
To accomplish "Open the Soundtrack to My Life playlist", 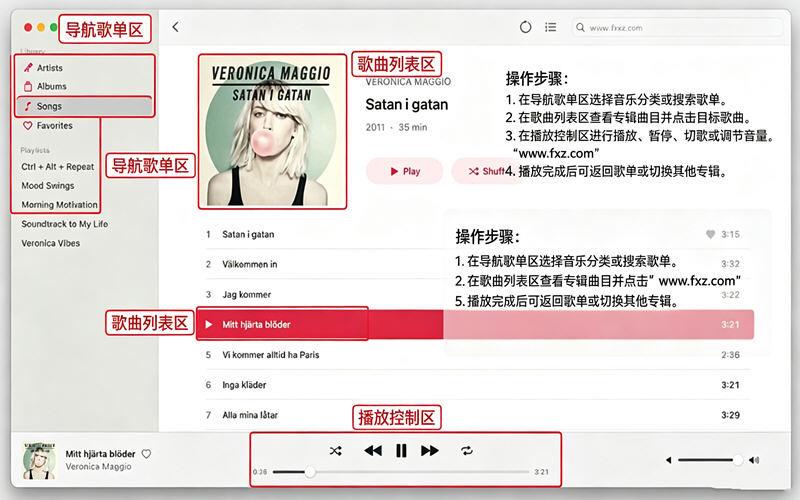I will (64, 224).
